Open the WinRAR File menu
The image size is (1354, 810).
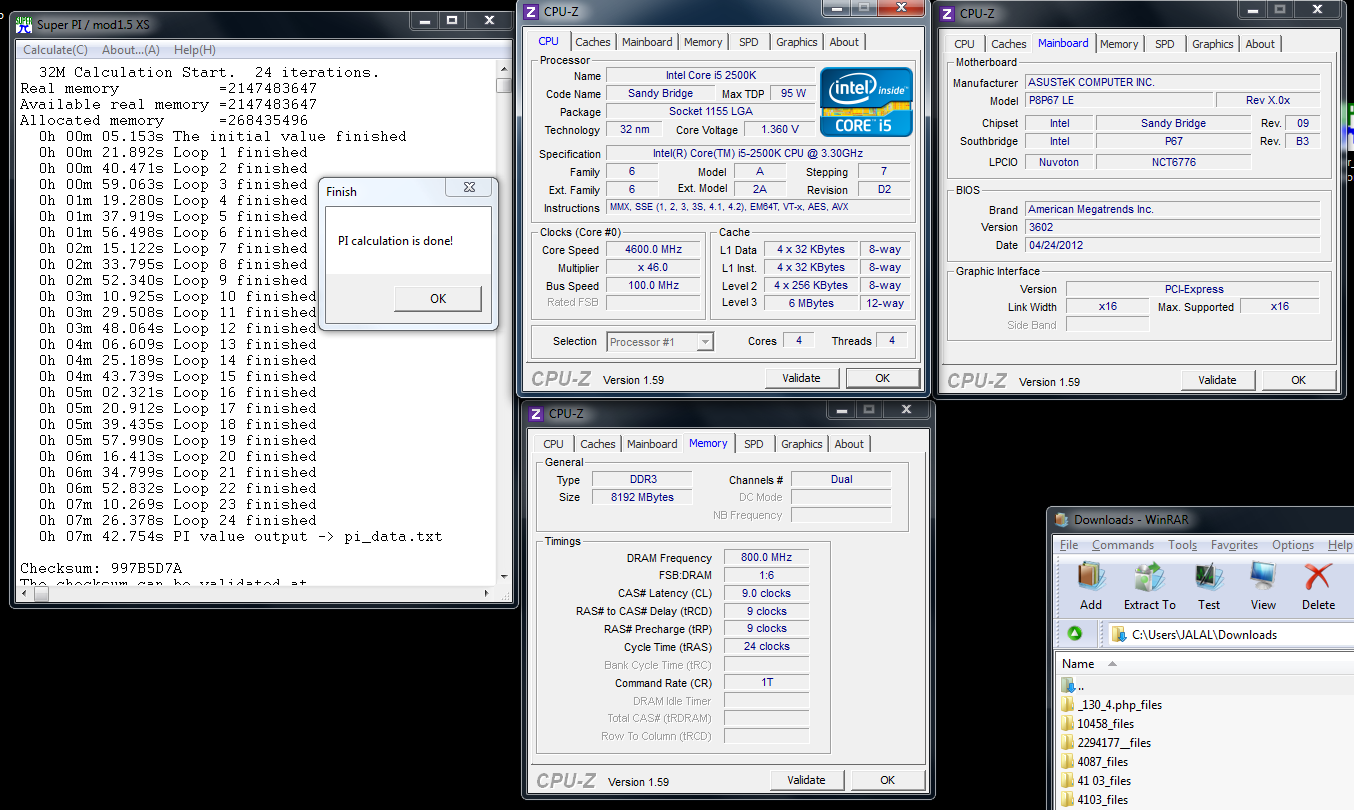point(1069,545)
